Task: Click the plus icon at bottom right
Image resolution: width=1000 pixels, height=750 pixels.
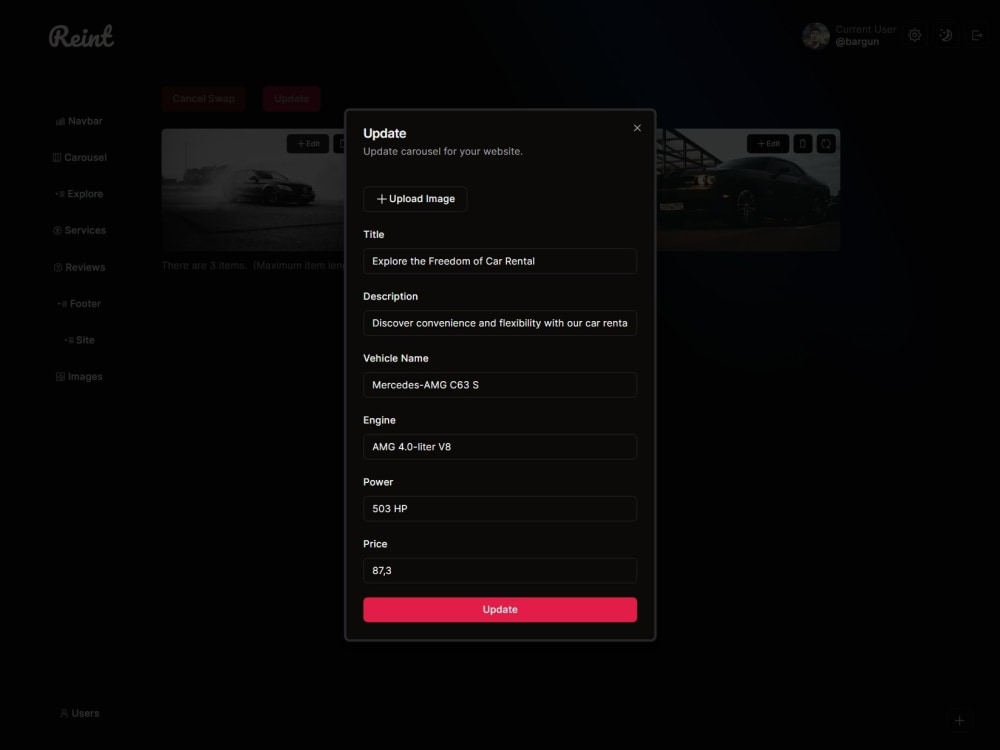Action: [959, 721]
